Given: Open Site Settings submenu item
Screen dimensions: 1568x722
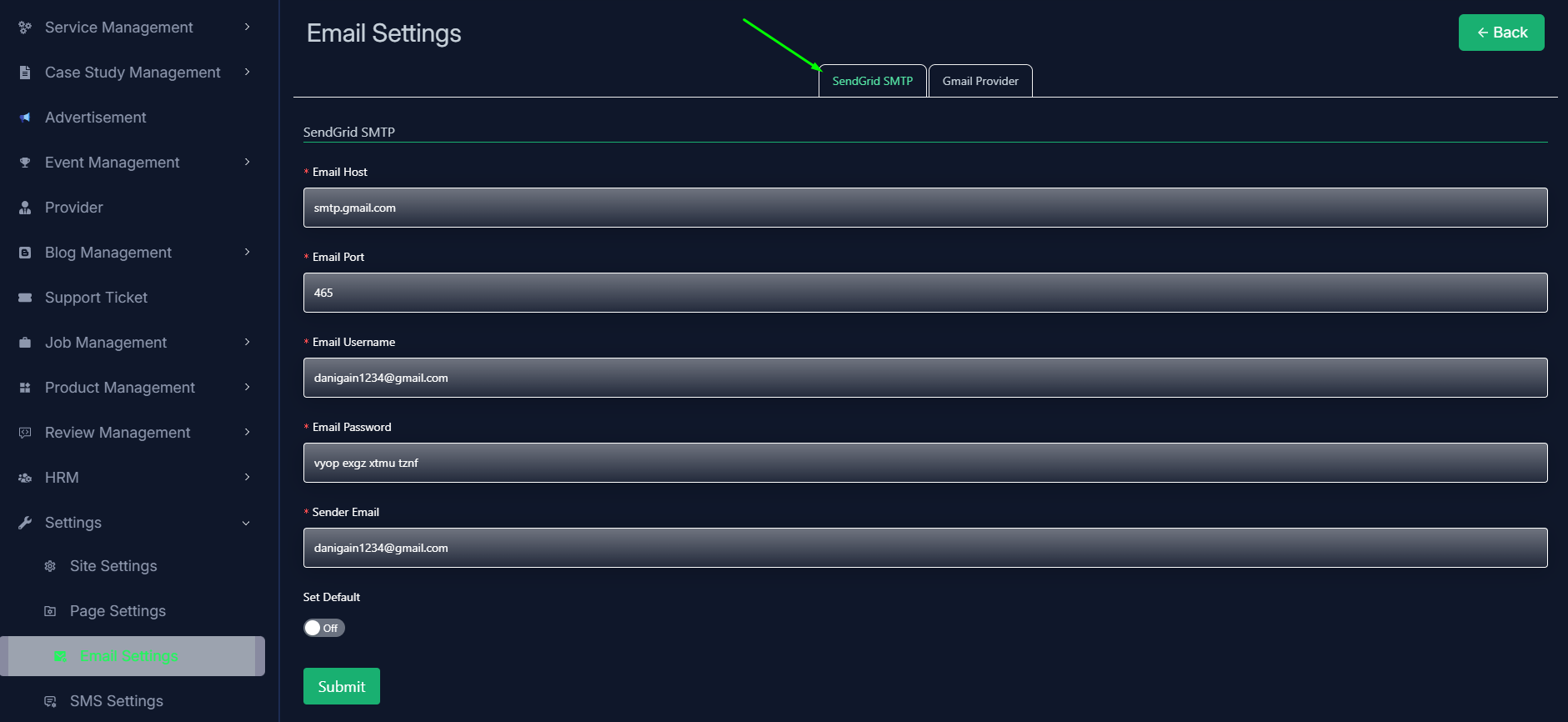Looking at the screenshot, I should 113,566.
